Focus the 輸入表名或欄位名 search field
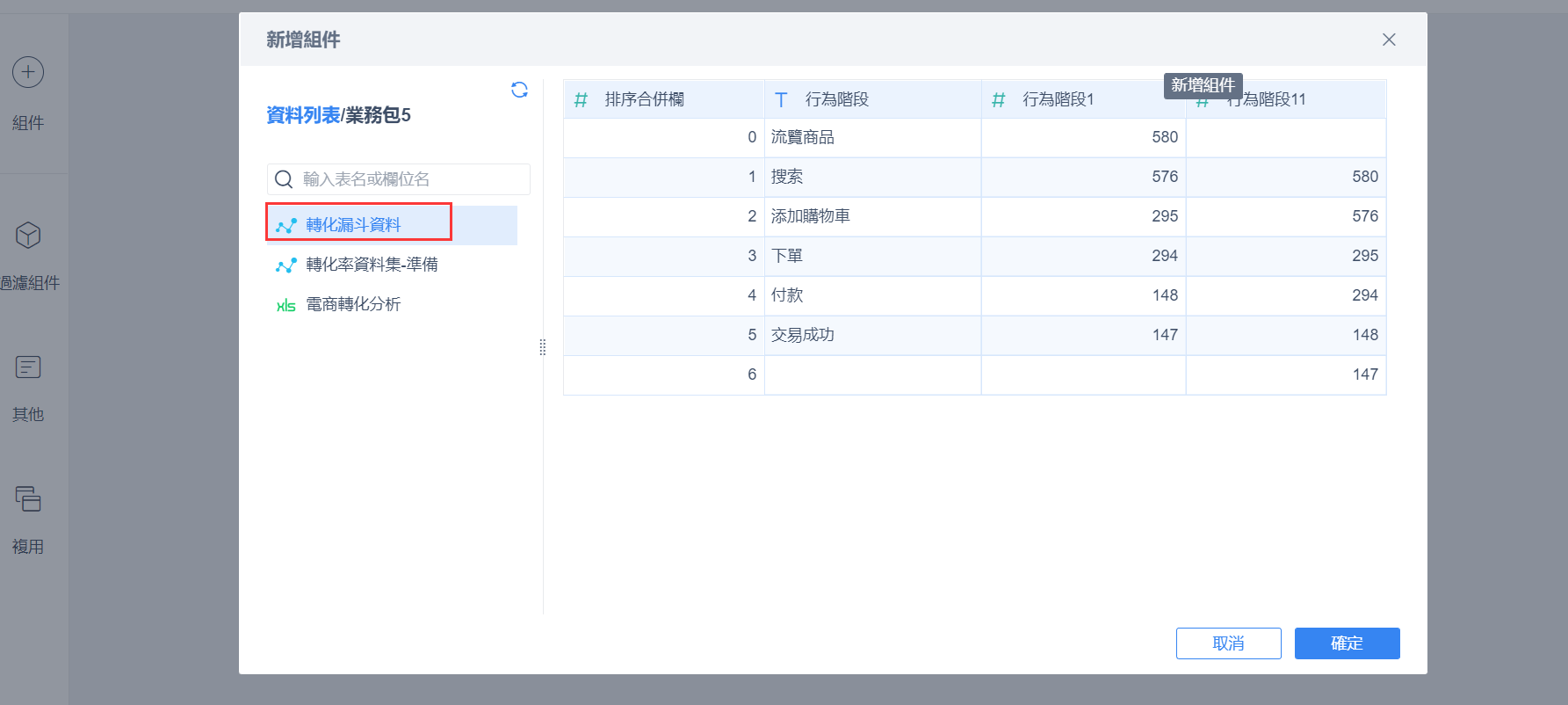Screen dimensions: 1568x705 coord(399,179)
